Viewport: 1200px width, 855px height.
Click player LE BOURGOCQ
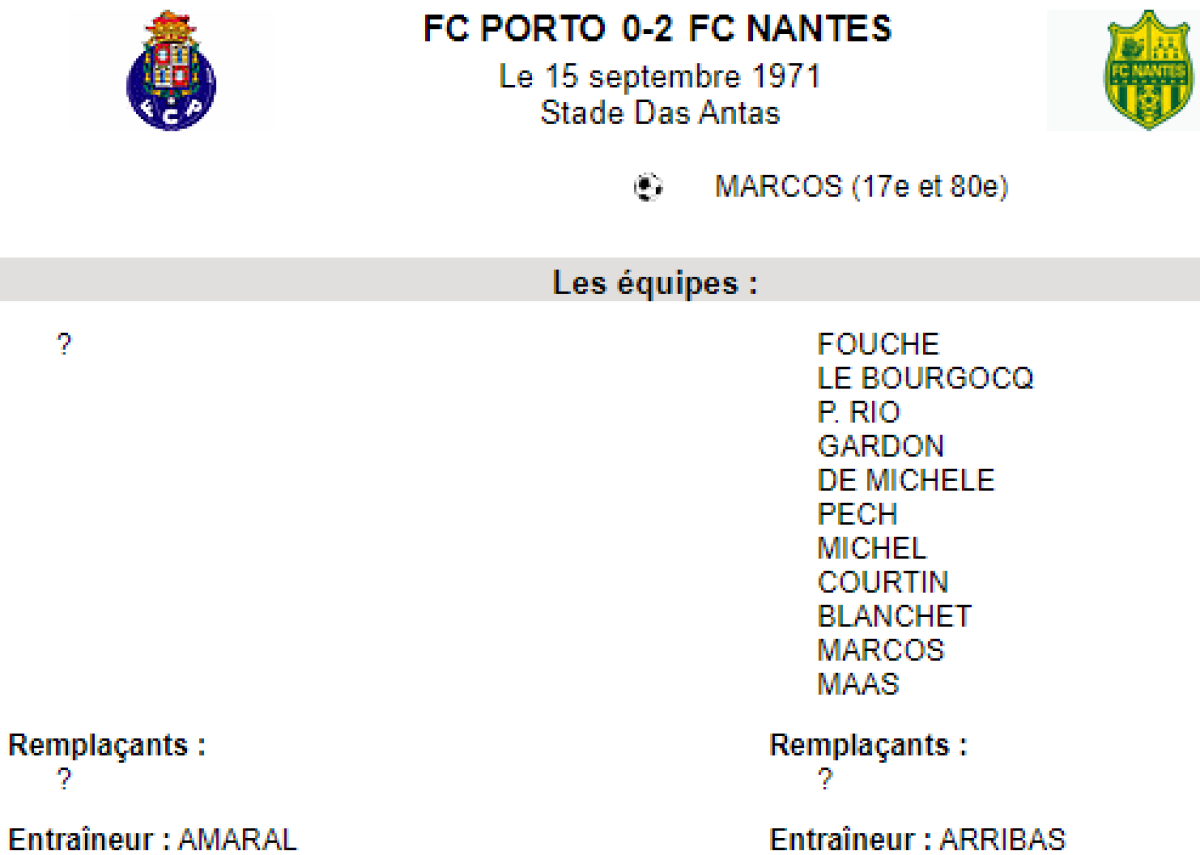[925, 378]
